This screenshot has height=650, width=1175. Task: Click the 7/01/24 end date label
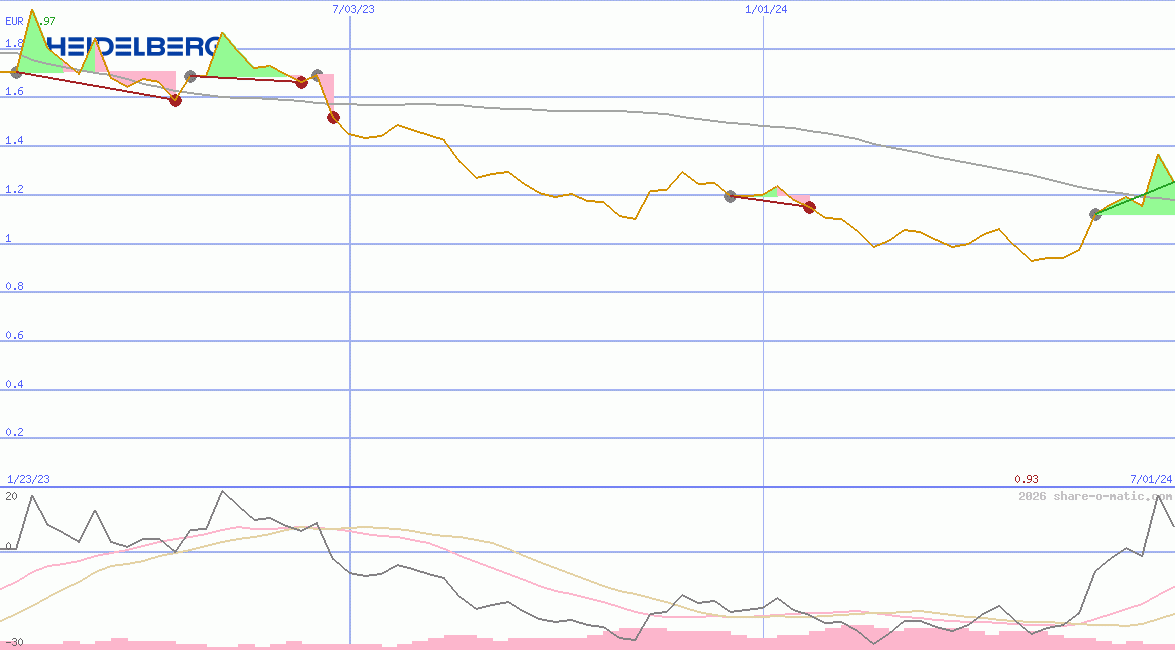pos(1150,479)
